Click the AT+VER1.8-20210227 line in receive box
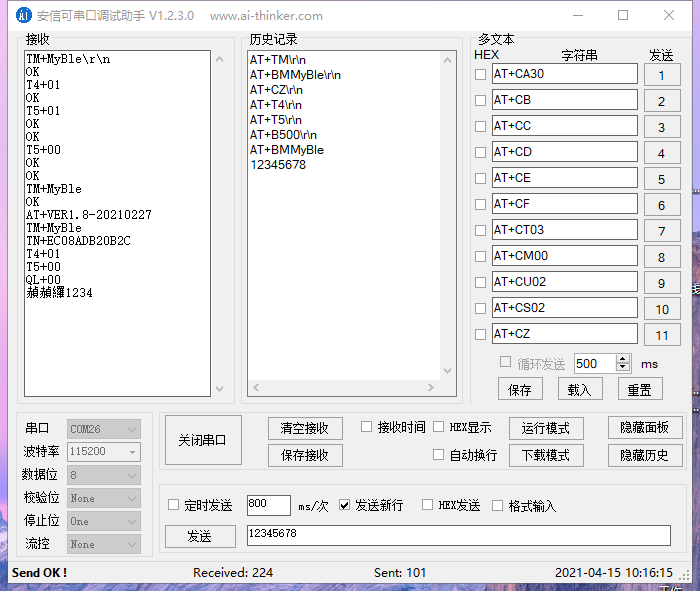This screenshot has width=700, height=591. (89, 215)
